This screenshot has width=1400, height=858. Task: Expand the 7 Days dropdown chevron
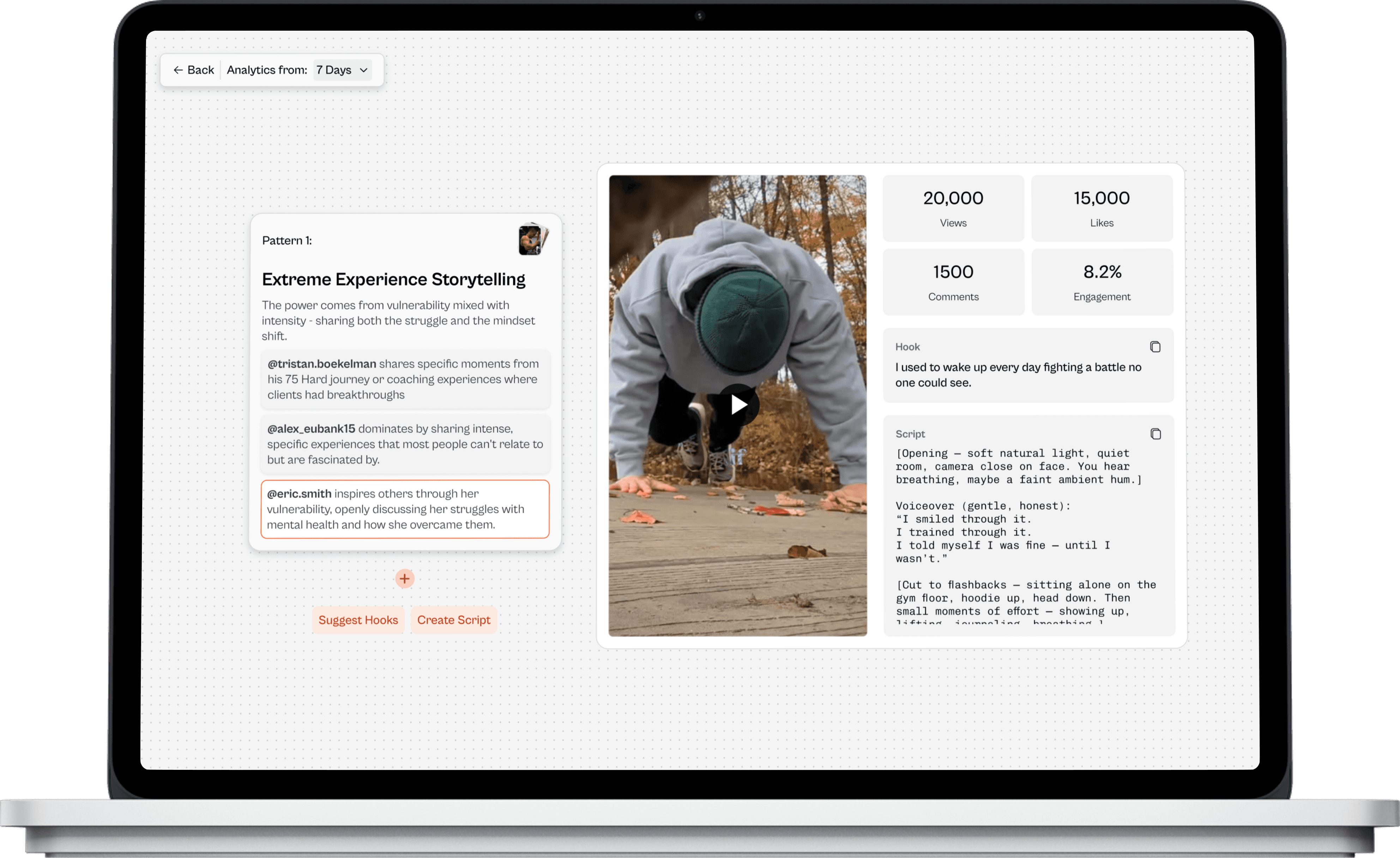pyautogui.click(x=364, y=70)
